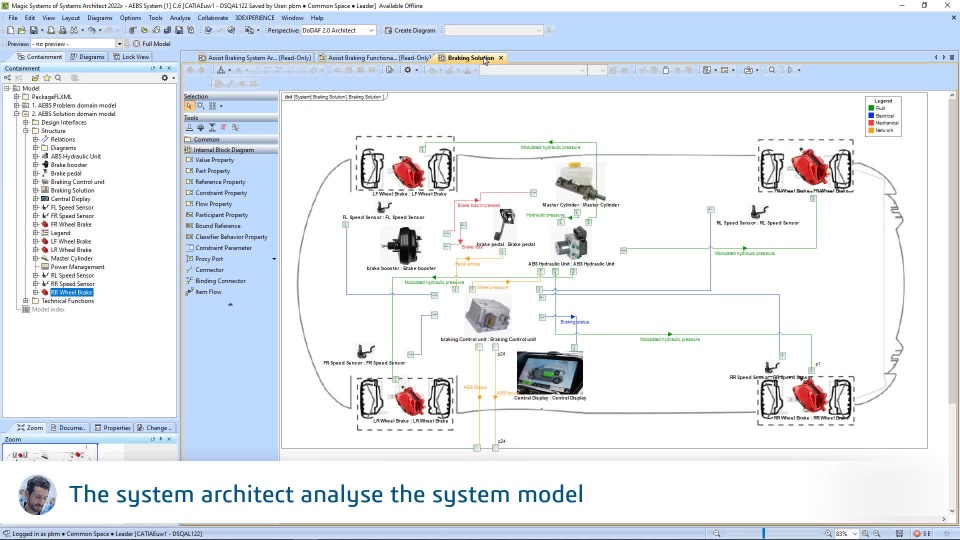Image resolution: width=960 pixels, height=540 pixels.
Task: Switch to the Lock View tab
Action: 131,57
